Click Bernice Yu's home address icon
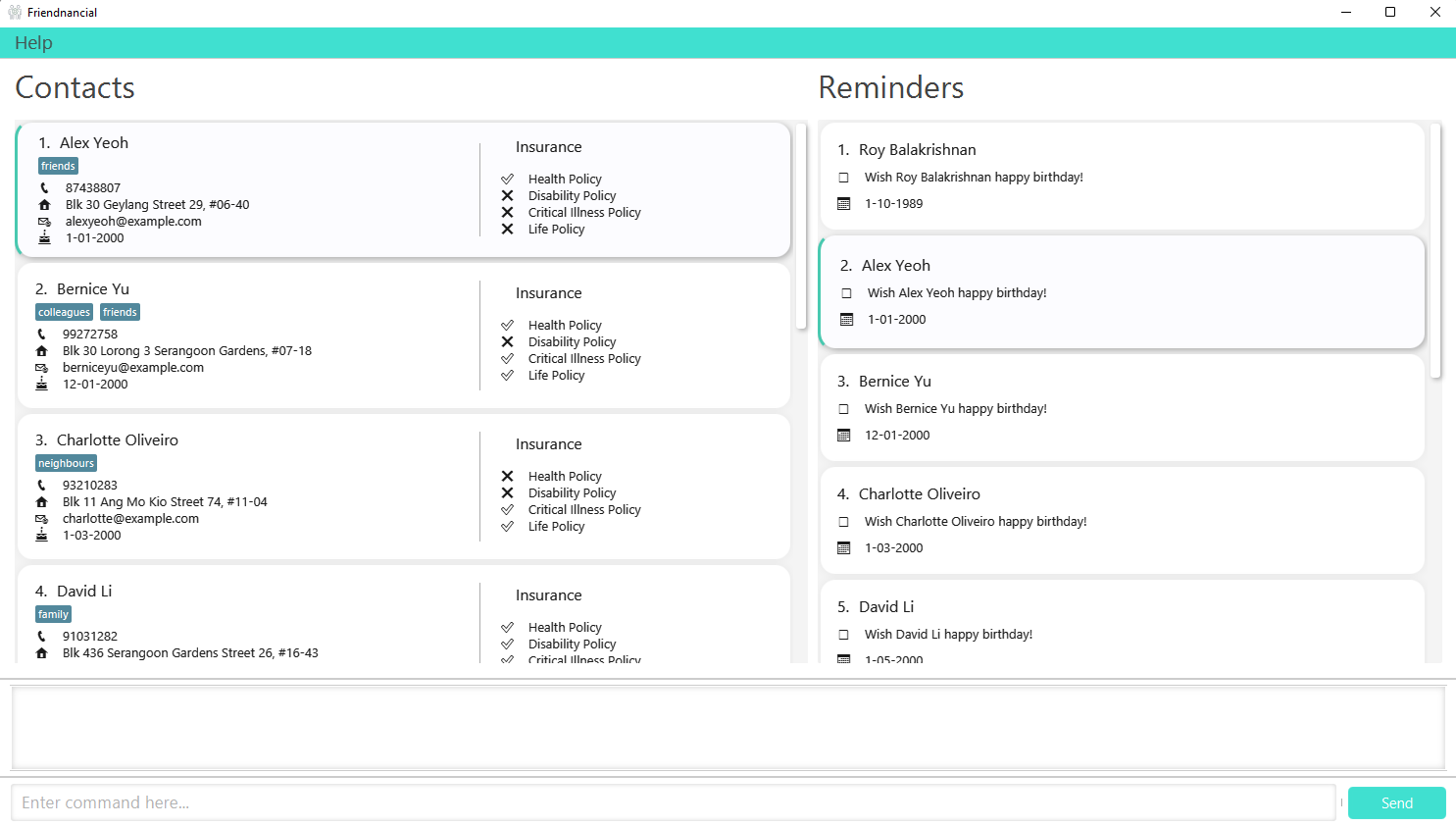The image size is (1456, 826). (x=41, y=350)
